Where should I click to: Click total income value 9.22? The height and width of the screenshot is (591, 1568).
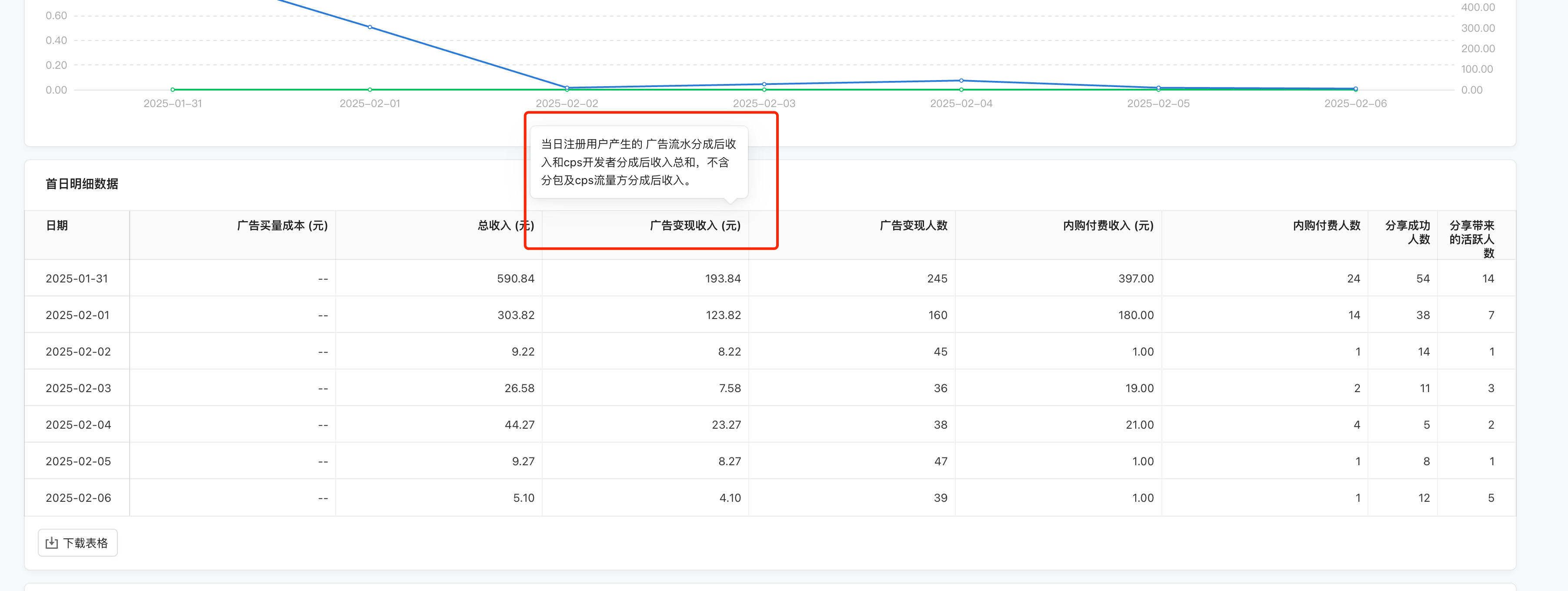coord(523,352)
